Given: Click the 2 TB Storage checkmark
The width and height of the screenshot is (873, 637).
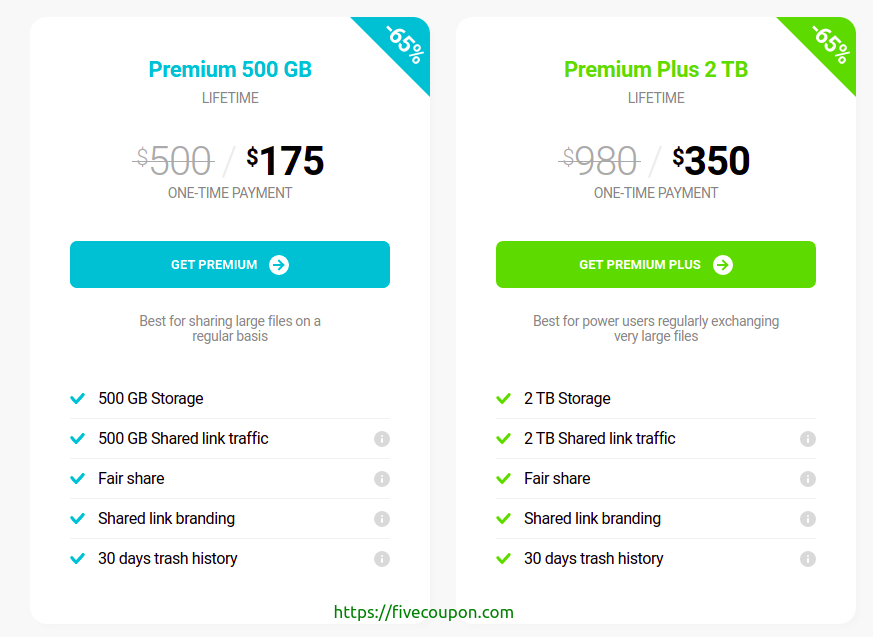Looking at the screenshot, I should 503,399.
